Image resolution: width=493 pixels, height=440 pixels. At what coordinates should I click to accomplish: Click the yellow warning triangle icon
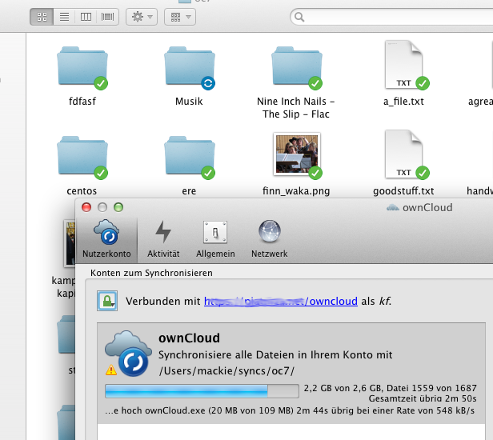pyautogui.click(x=111, y=370)
